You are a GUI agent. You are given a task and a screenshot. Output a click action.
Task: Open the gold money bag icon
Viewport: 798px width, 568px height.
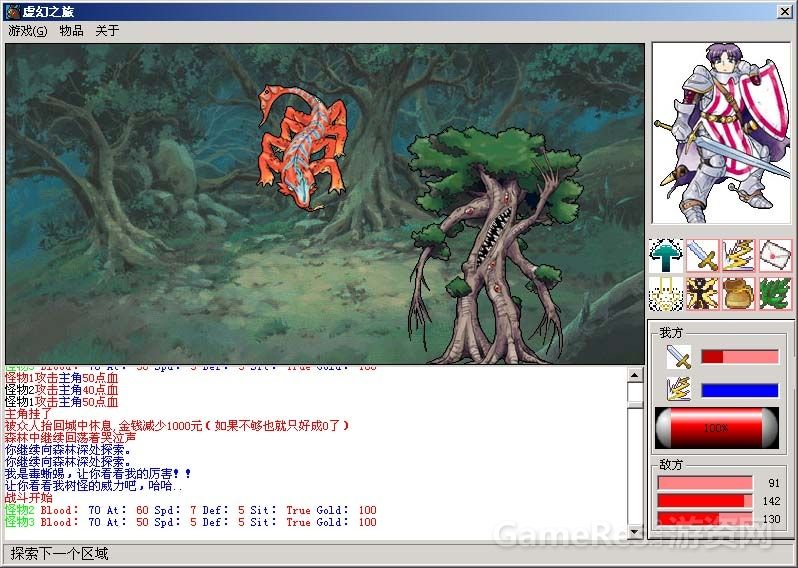(738, 293)
